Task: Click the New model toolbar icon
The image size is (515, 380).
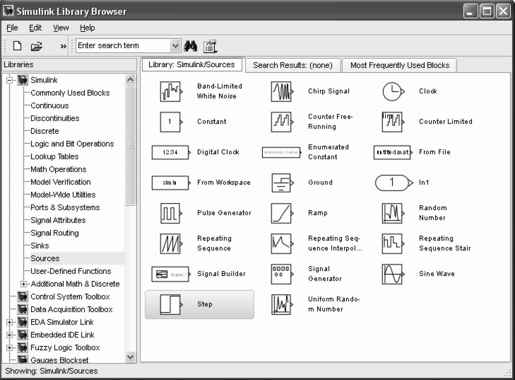Action: coord(17,46)
